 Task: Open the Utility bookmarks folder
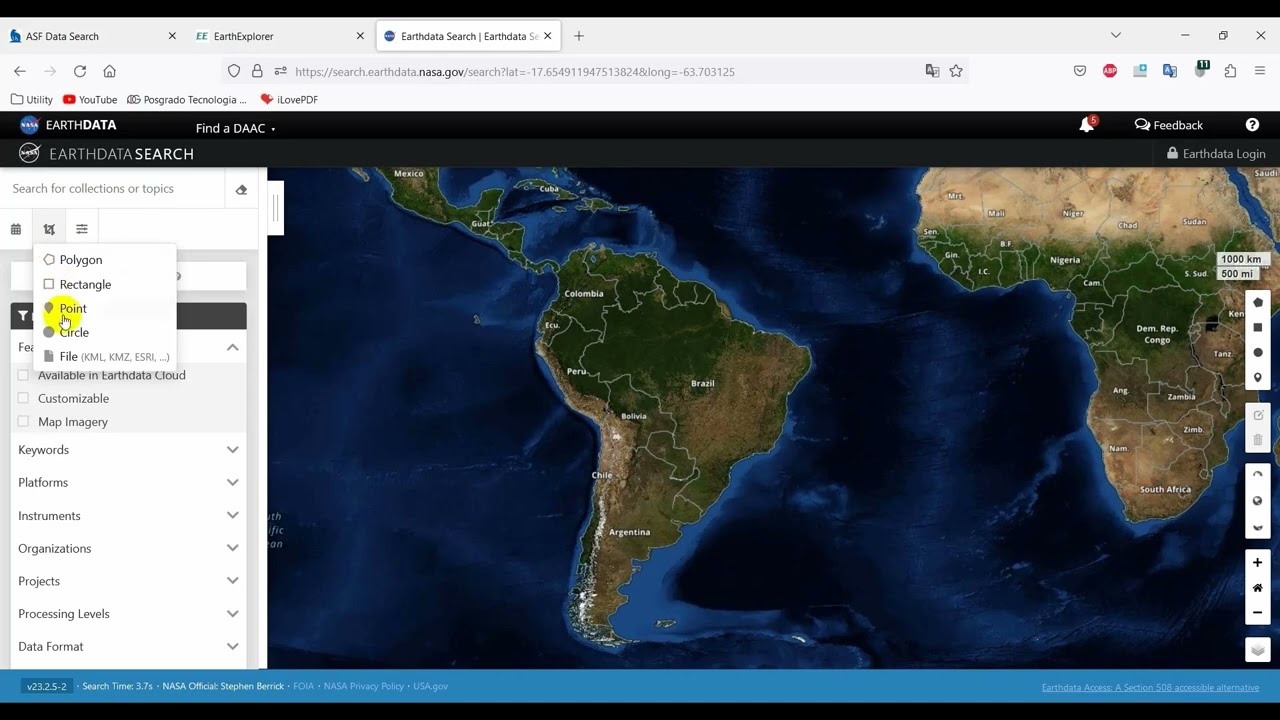pyautogui.click(x=31, y=100)
